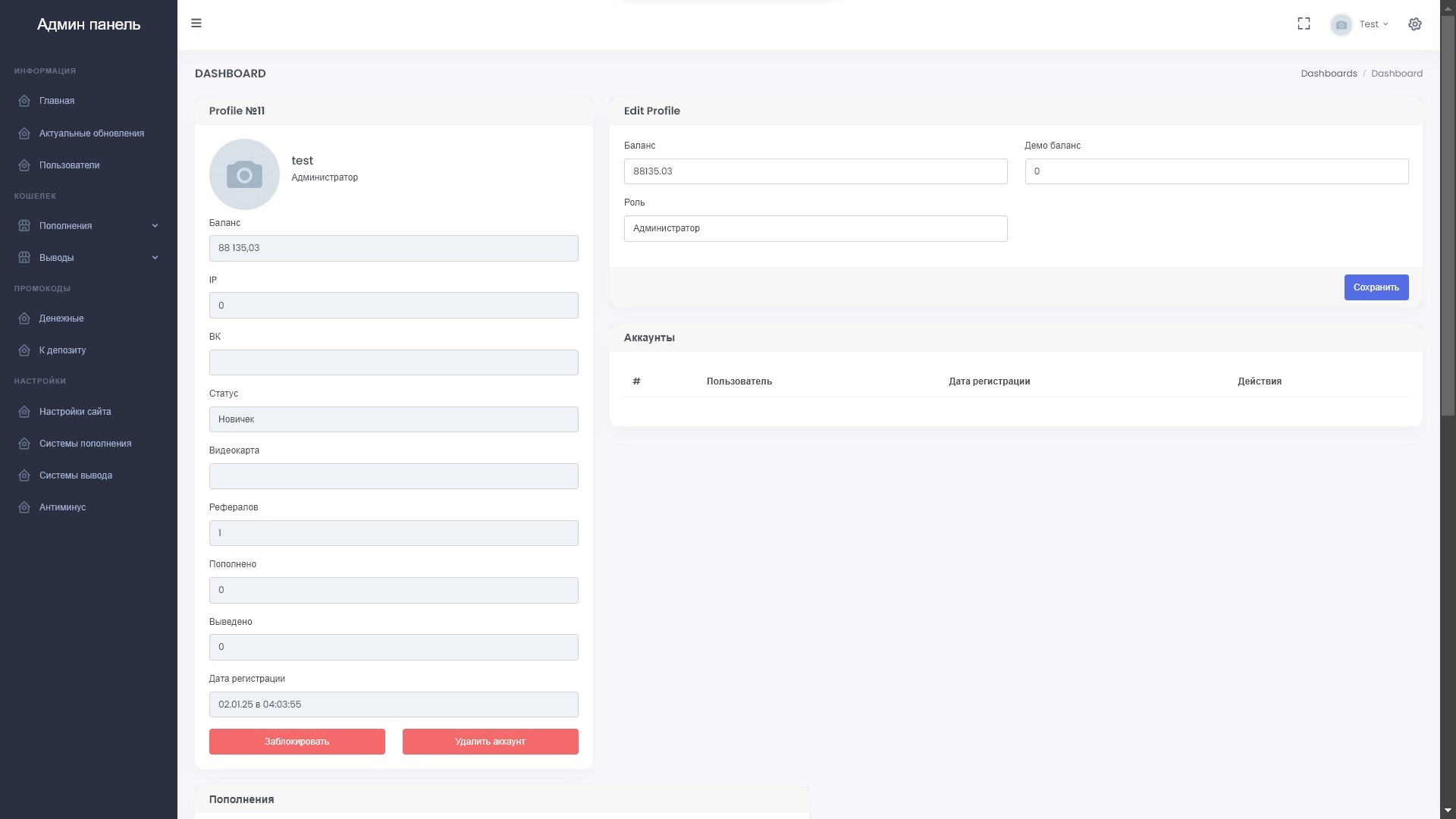Open the settings gear icon in header
Image resolution: width=1456 pixels, height=819 pixels.
pyautogui.click(x=1414, y=24)
